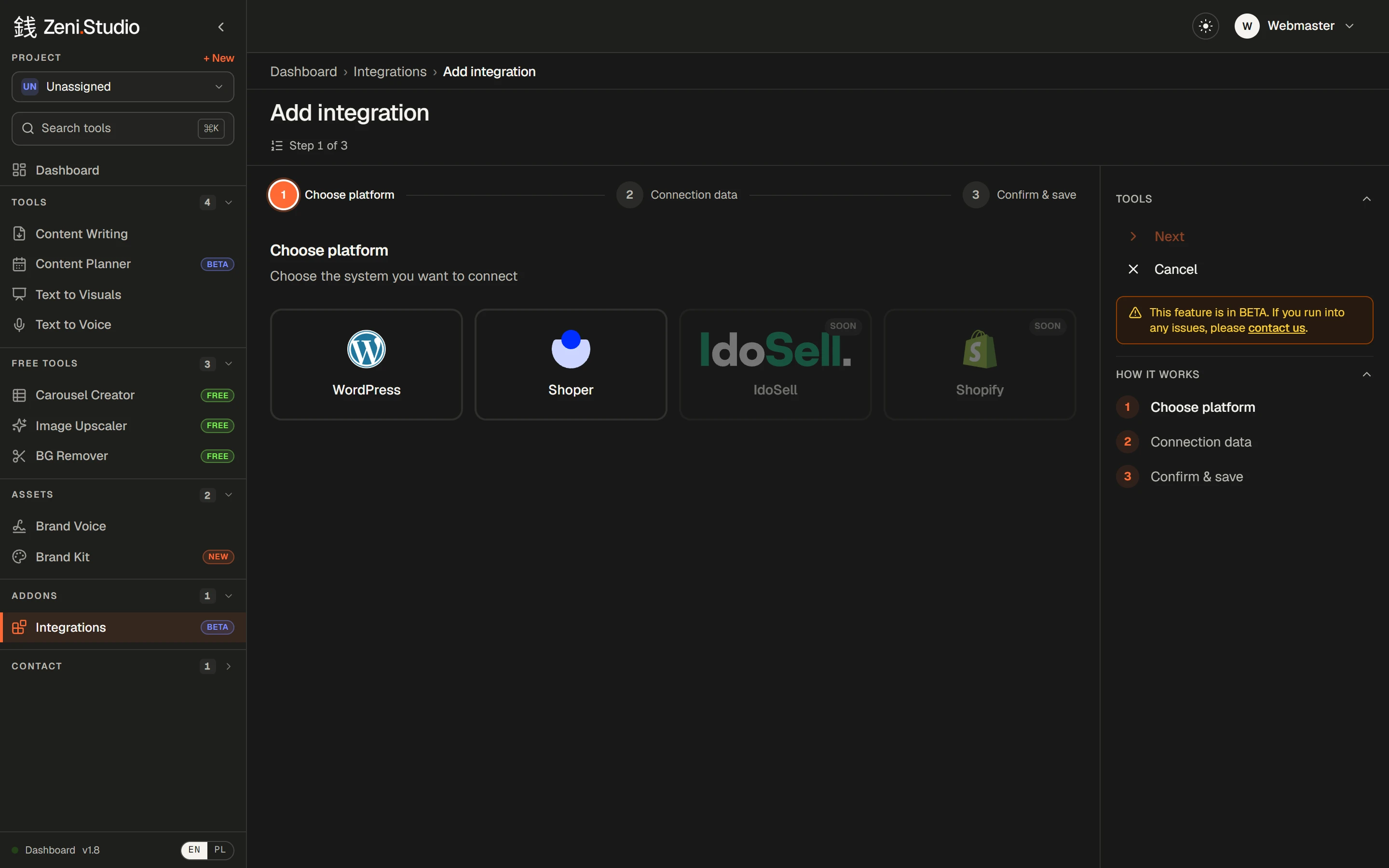Click the Brand Kit palette icon
Image resolution: width=1389 pixels, height=868 pixels.
19,557
